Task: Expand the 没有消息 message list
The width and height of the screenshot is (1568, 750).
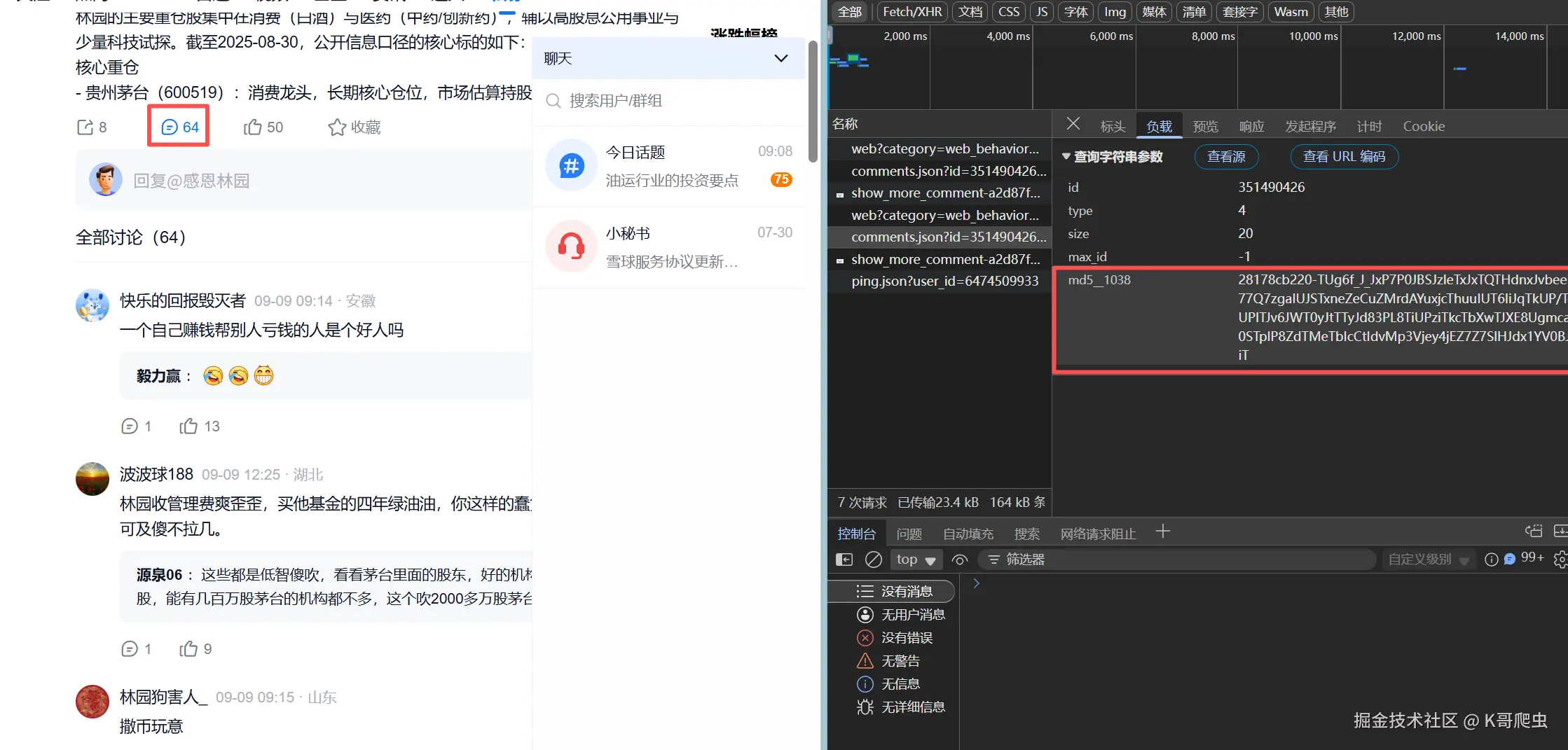Action: click(890, 592)
